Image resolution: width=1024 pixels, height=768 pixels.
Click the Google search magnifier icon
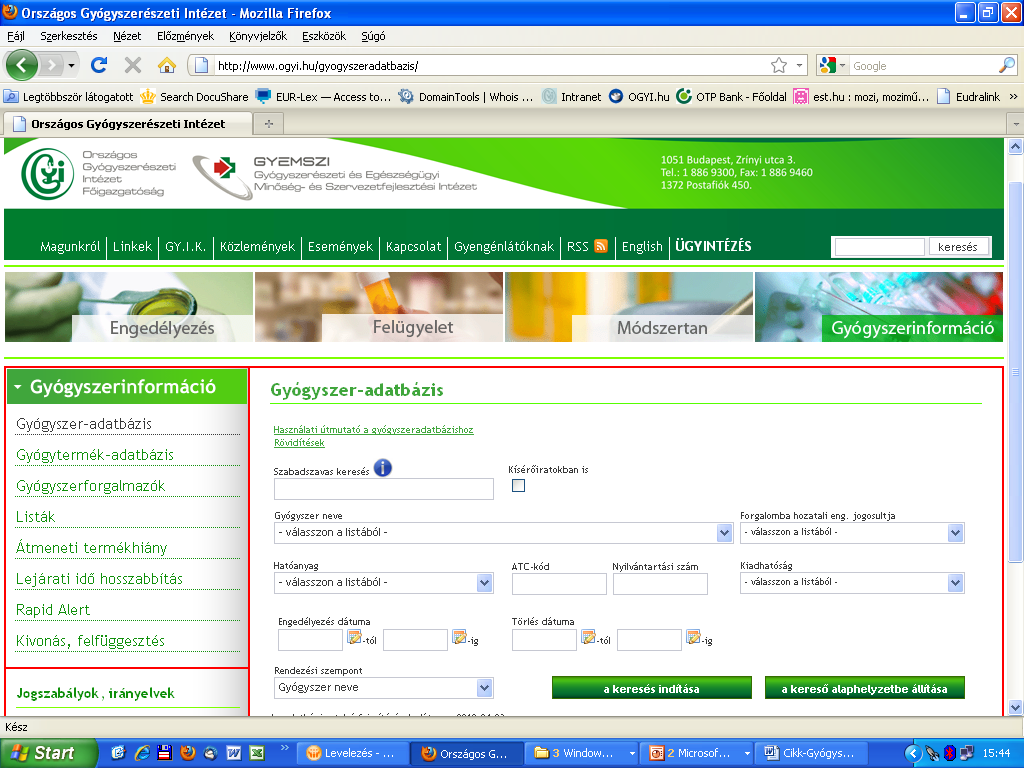pyautogui.click(x=1007, y=65)
